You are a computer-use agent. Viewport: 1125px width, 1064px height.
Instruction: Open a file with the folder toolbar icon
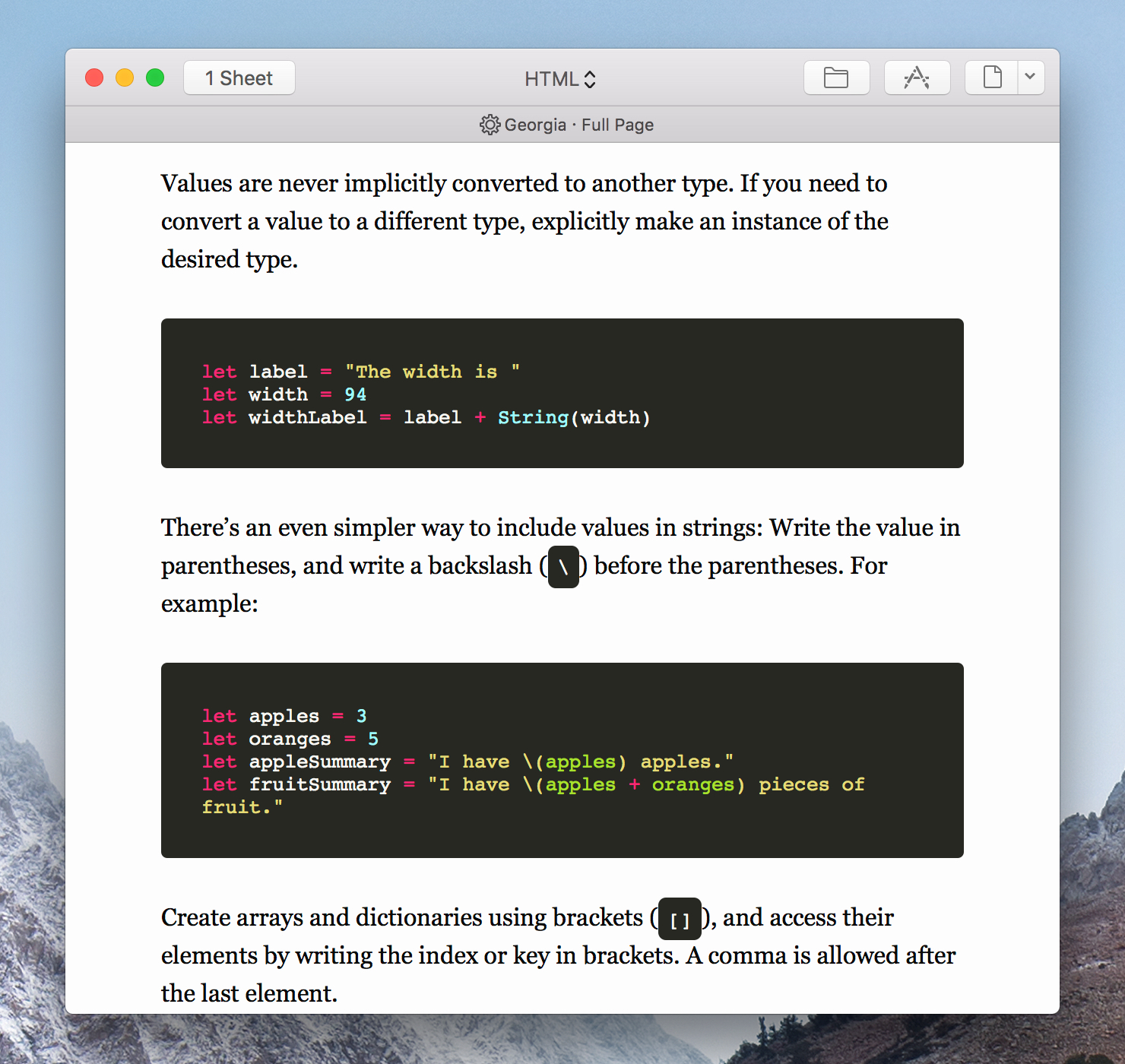click(836, 77)
